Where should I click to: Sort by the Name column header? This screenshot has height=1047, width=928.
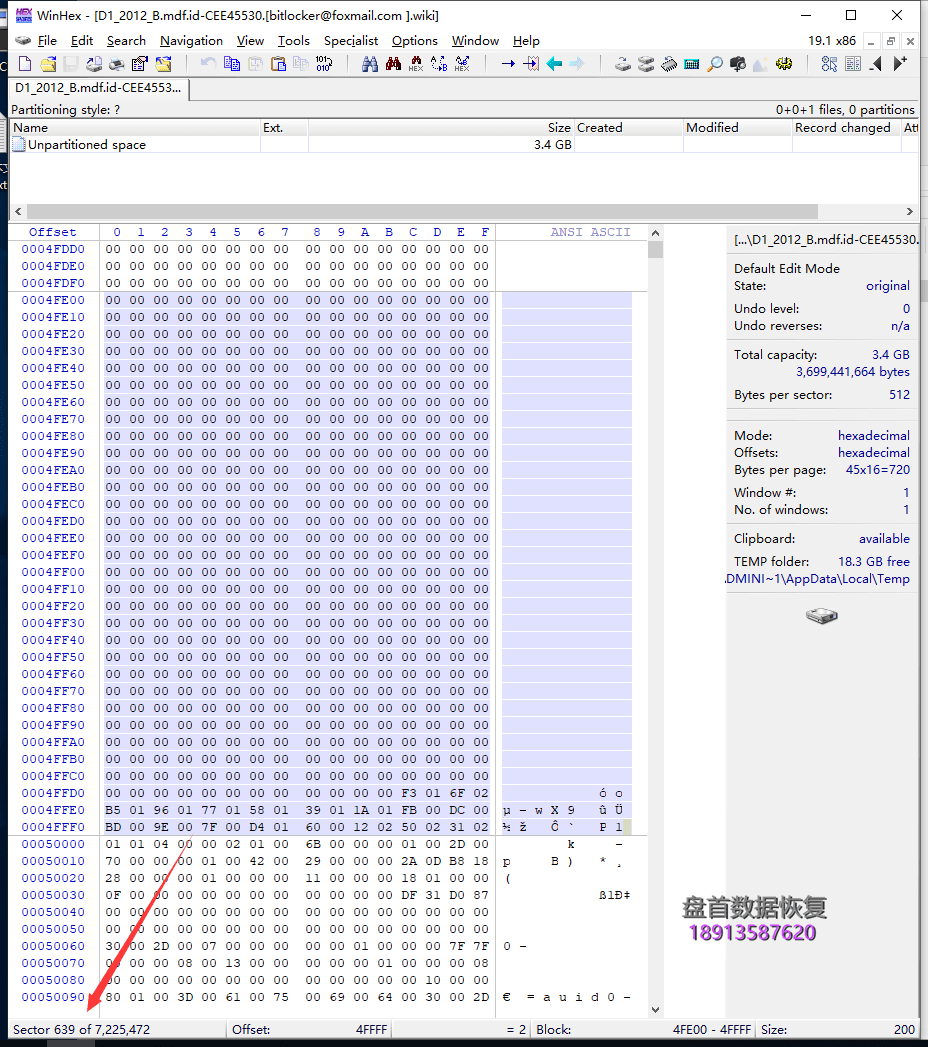coord(136,128)
